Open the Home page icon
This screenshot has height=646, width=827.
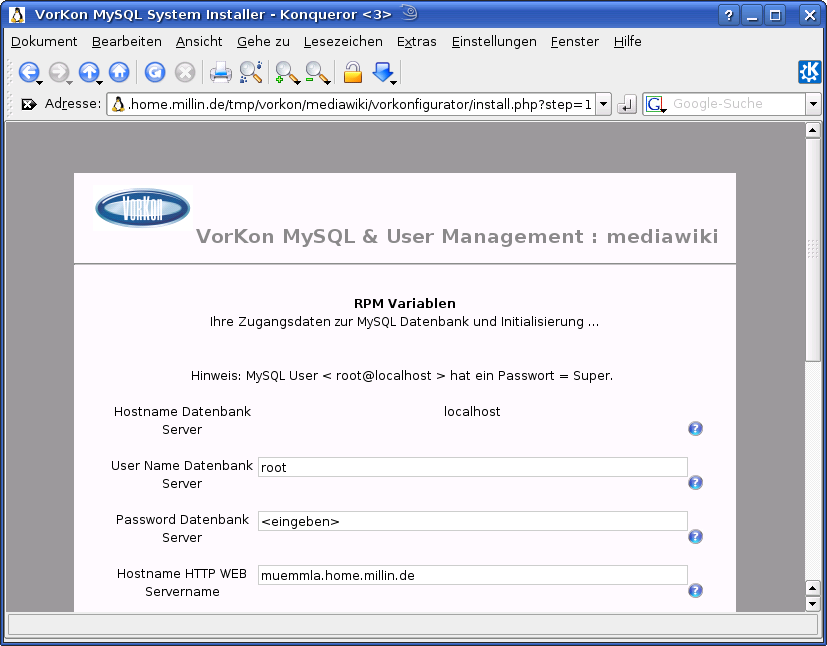point(119,72)
